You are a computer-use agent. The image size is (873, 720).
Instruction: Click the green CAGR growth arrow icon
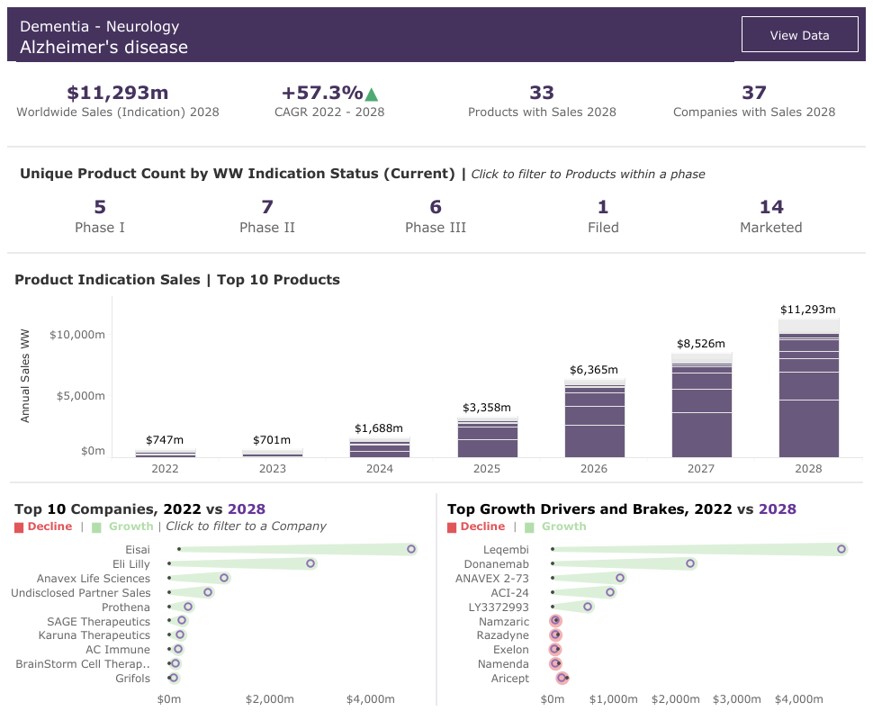pos(372,94)
